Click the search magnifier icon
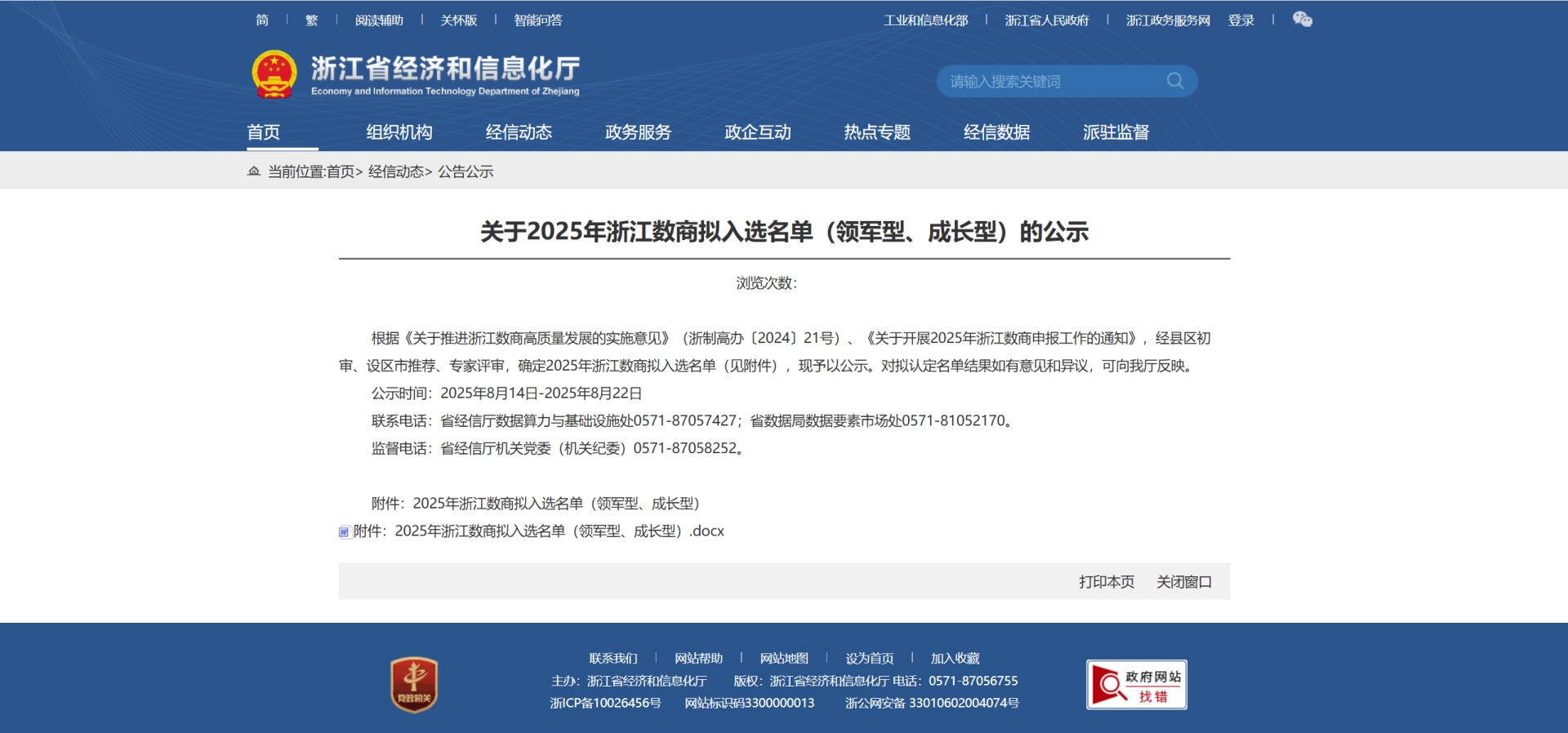 pos(1174,81)
